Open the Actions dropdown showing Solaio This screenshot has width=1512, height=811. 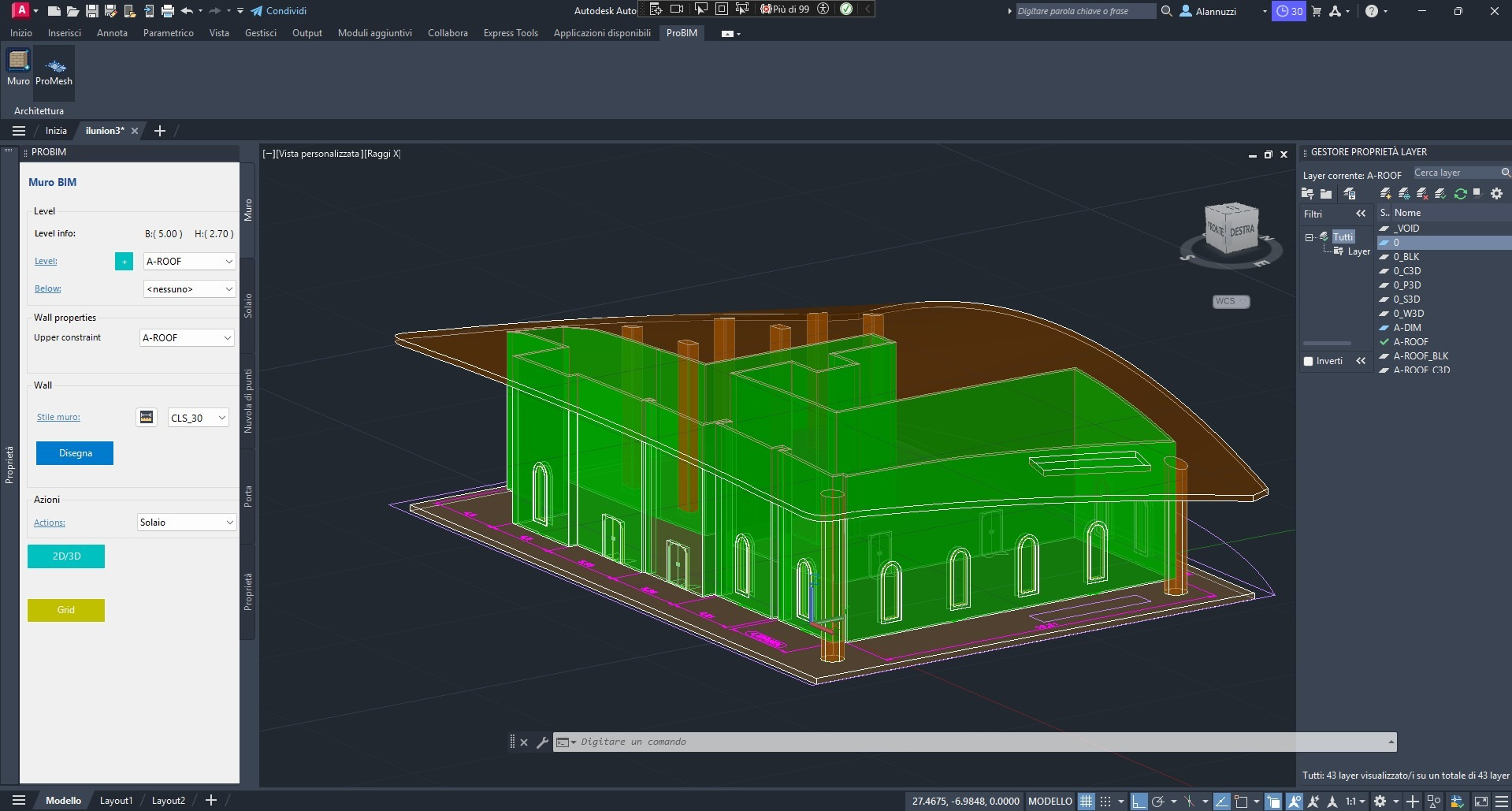(187, 523)
